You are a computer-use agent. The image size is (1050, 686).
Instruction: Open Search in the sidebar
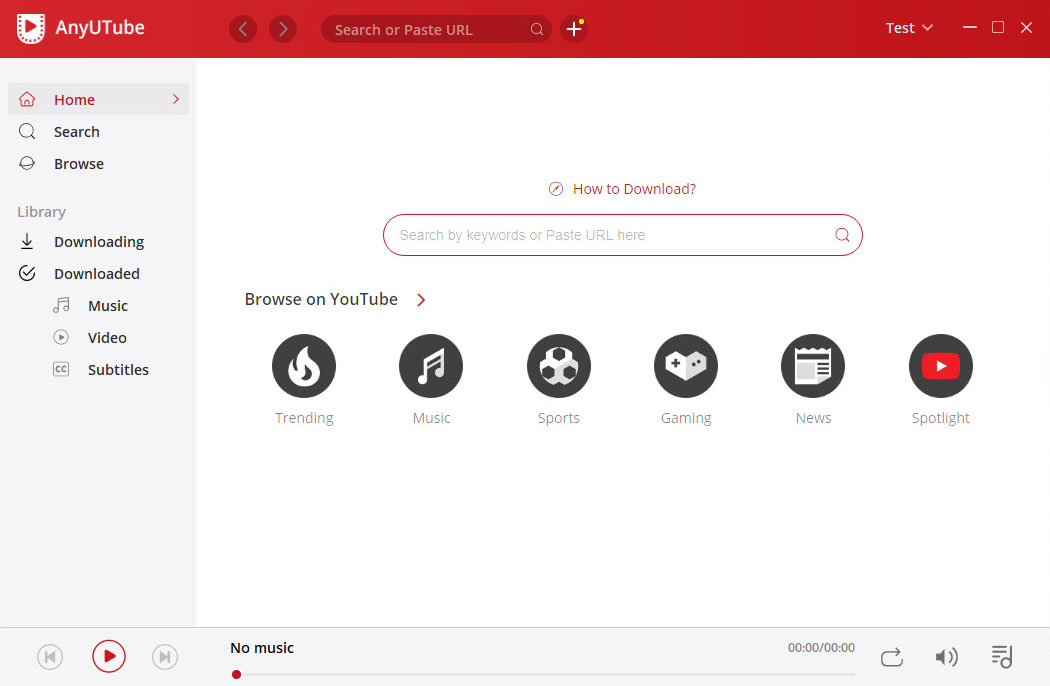coord(98,131)
